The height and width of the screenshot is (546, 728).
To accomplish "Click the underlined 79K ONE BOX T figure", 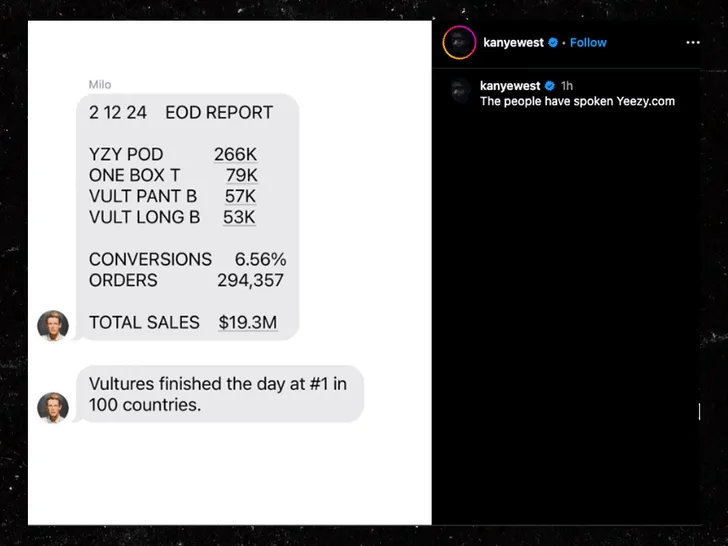I will click(241, 176).
